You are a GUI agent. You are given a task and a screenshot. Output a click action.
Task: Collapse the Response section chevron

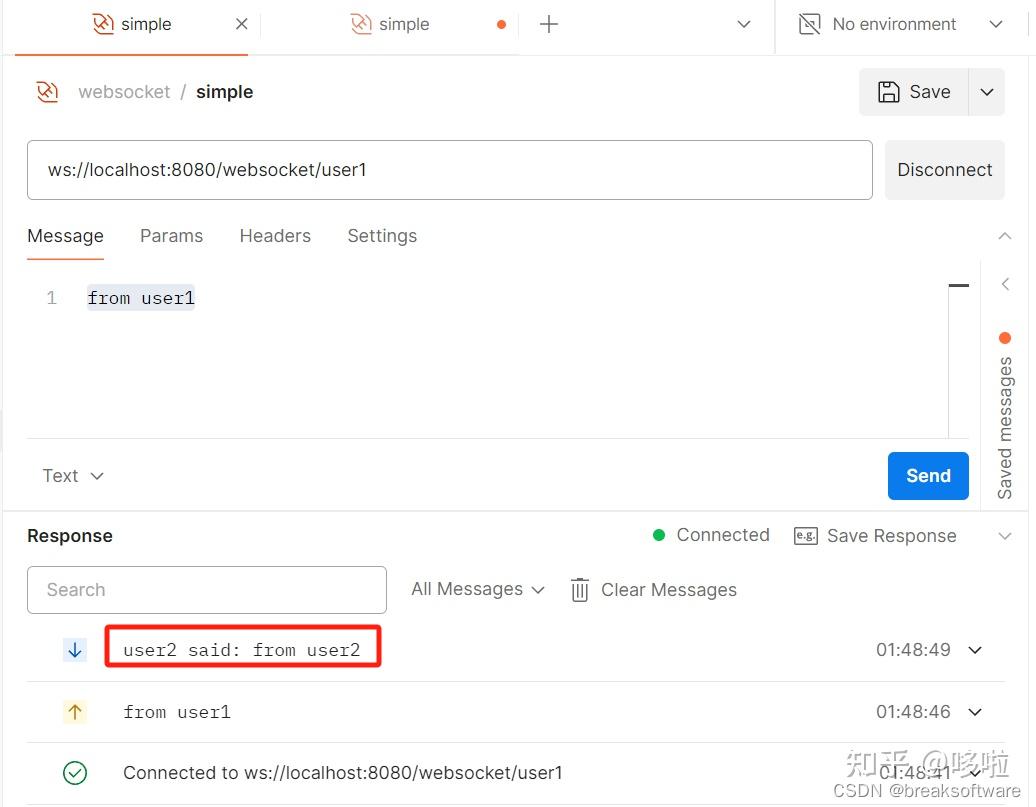coord(1004,536)
